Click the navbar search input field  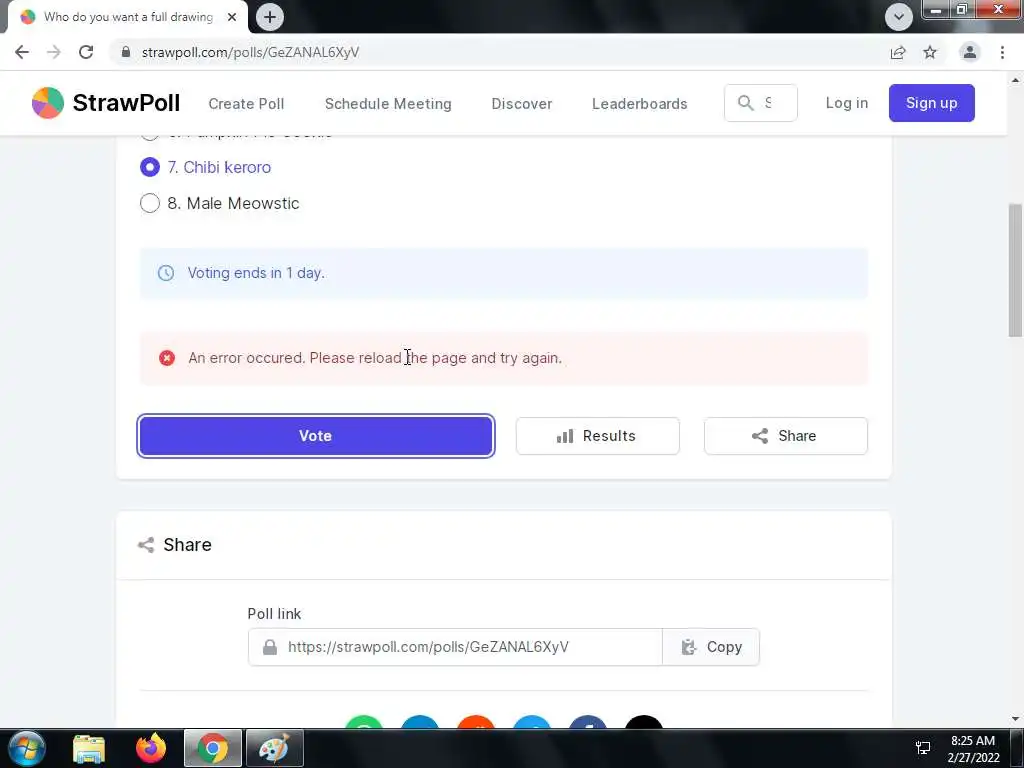pyautogui.click(x=761, y=103)
